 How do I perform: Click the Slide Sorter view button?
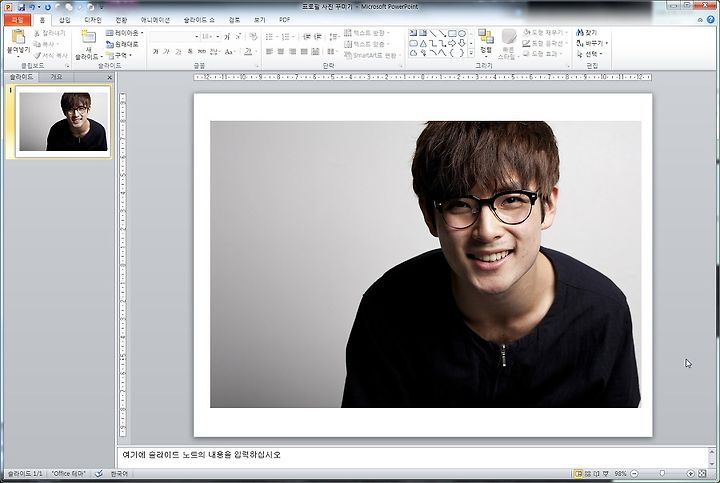pyautogui.click(x=588, y=473)
